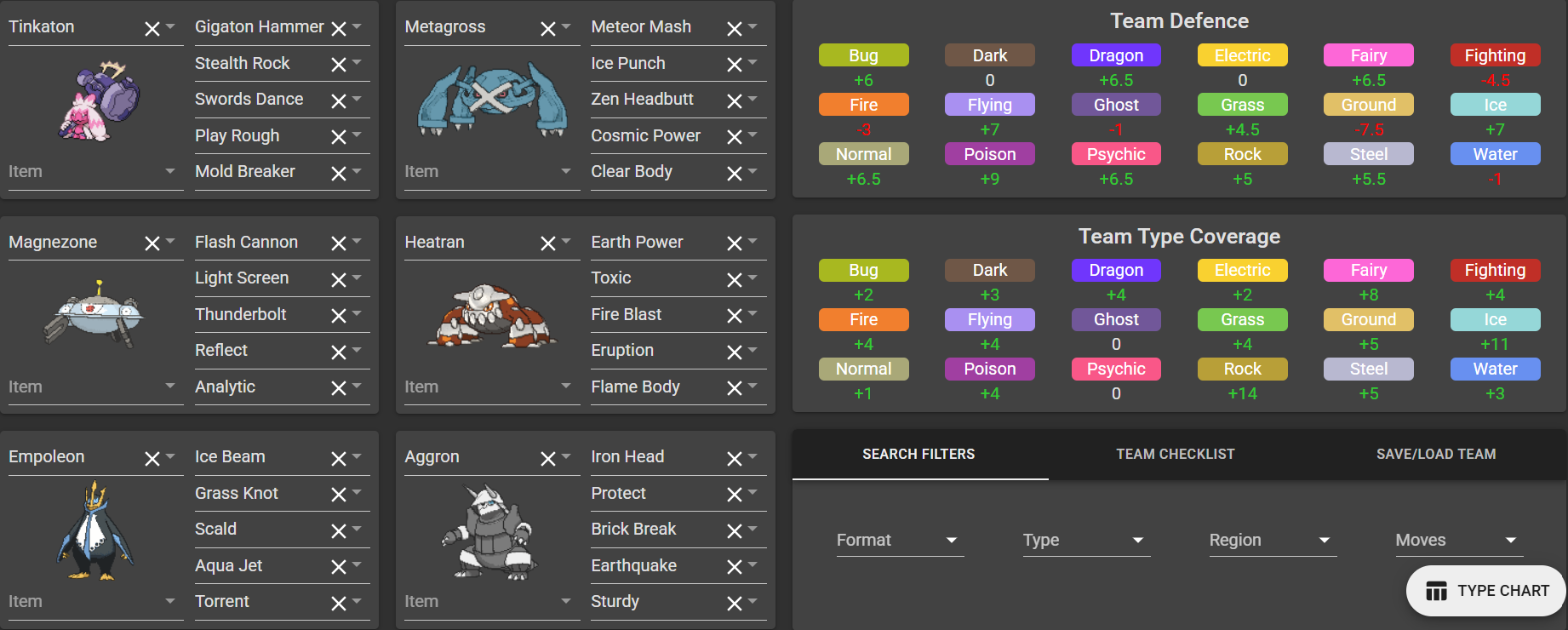Clear the Tinkaton Pokémon selection
Image resolution: width=1568 pixels, height=630 pixels.
click(152, 29)
